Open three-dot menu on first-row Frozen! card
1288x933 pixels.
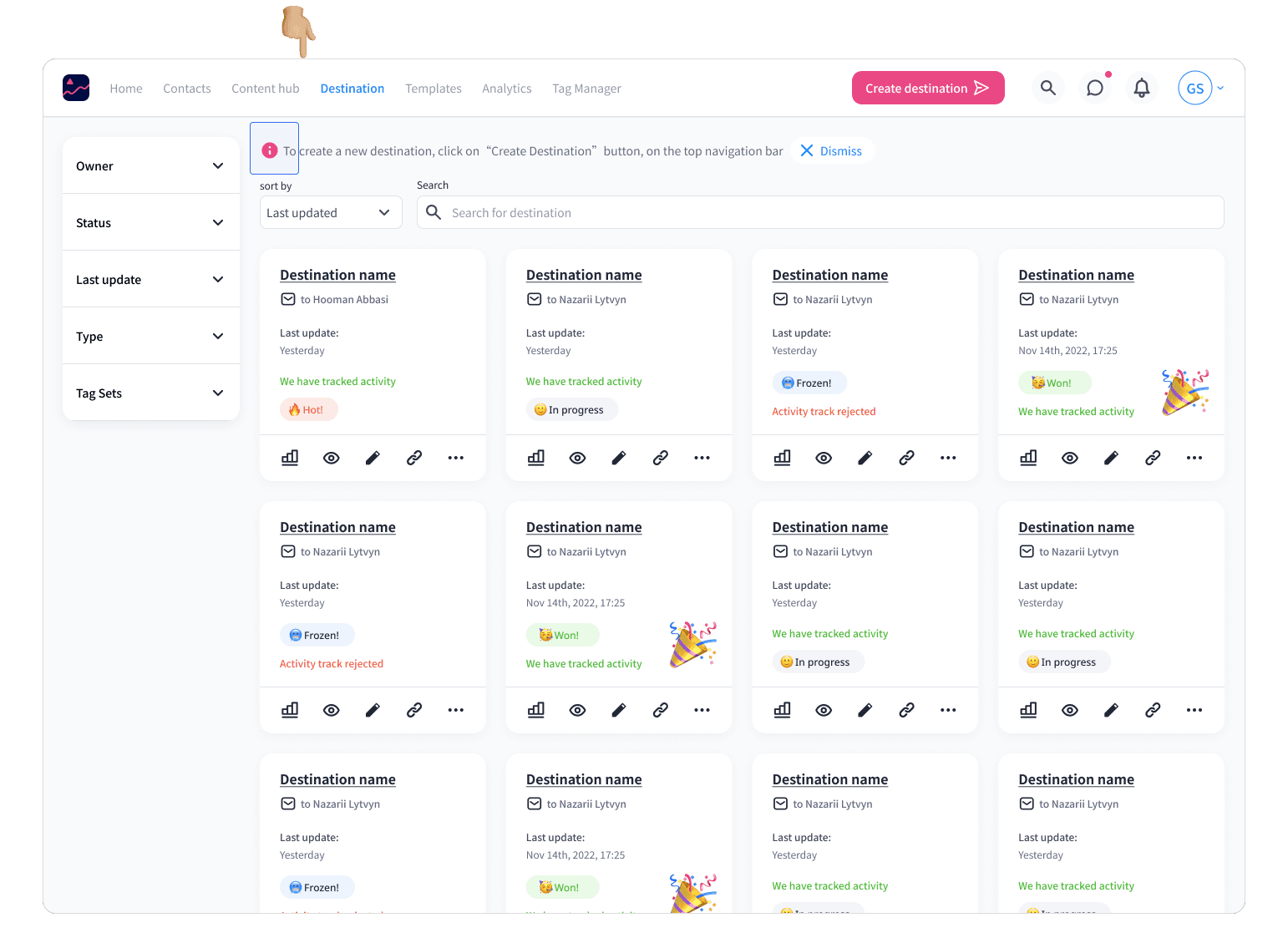coord(948,458)
